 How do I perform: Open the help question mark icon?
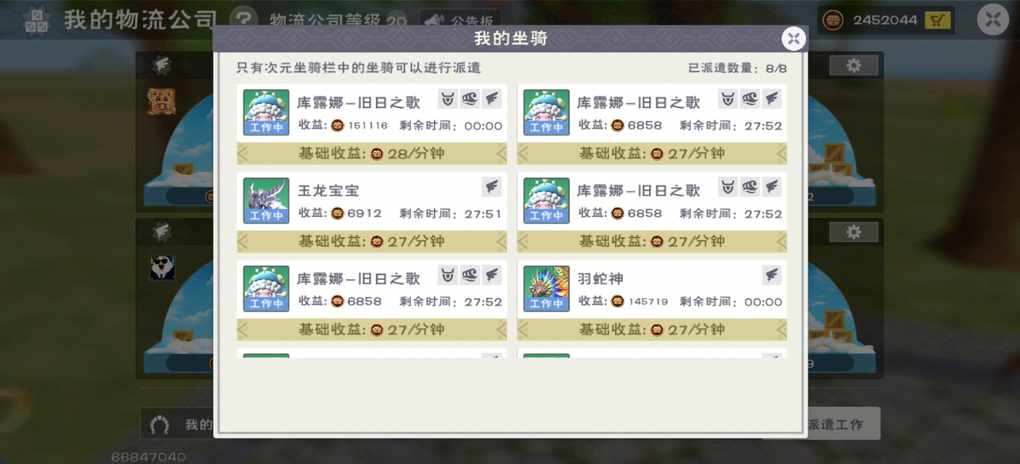(243, 18)
